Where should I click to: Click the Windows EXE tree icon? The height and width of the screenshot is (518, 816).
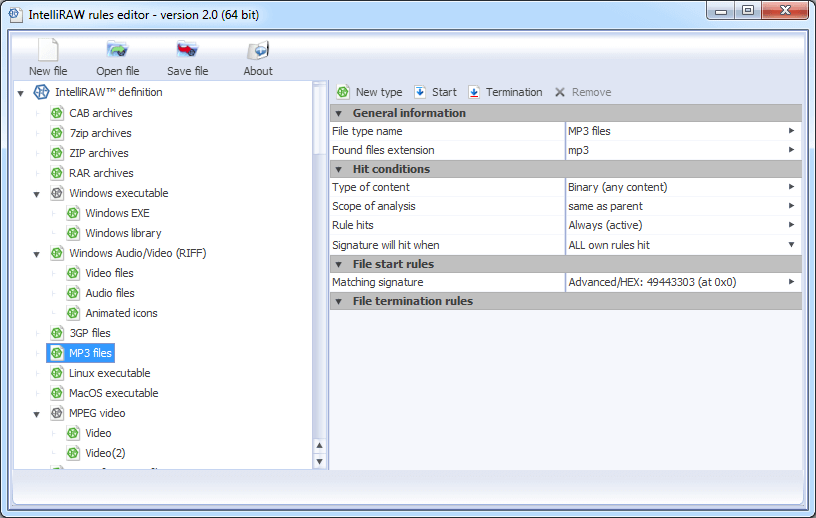click(73, 213)
